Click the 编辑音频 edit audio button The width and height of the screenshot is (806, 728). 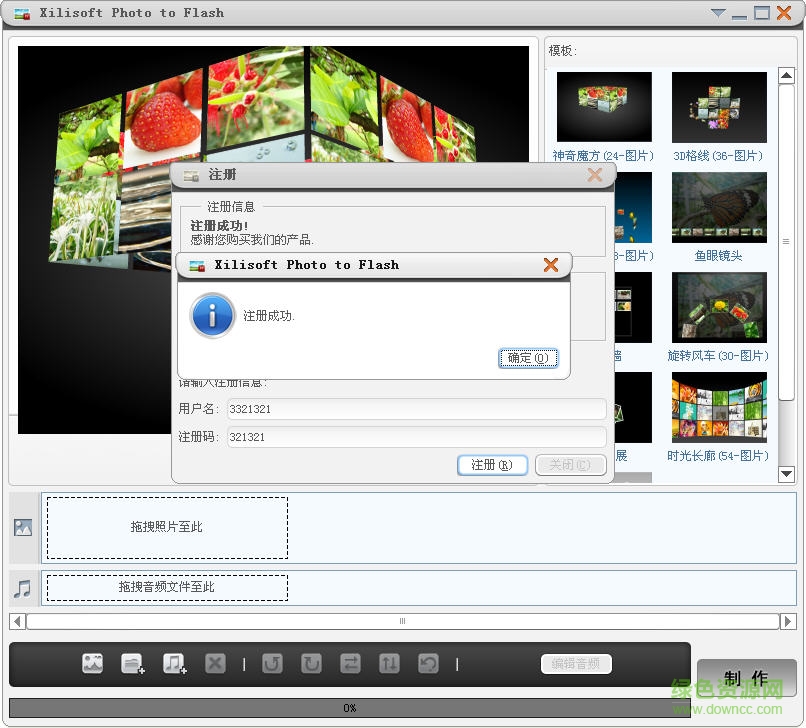pyautogui.click(x=576, y=663)
